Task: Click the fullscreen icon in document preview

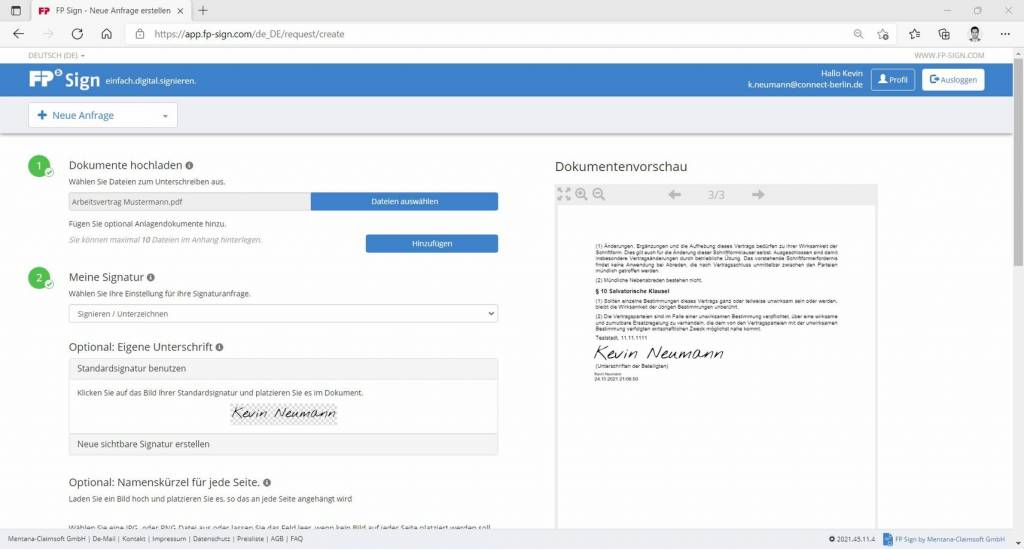Action: pyautogui.click(x=564, y=194)
